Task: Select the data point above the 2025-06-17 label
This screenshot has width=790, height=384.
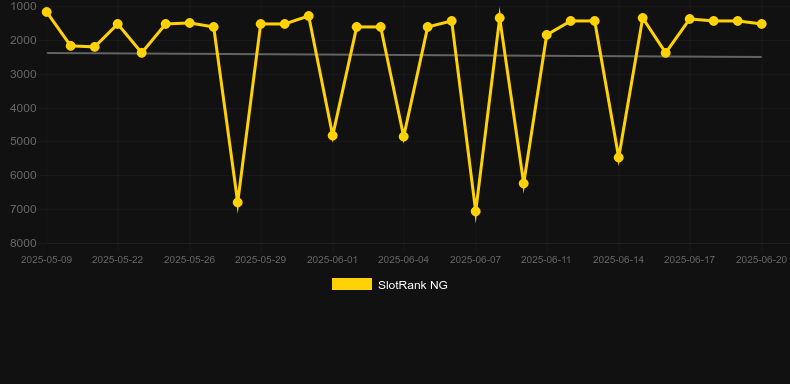Action: 690,19
